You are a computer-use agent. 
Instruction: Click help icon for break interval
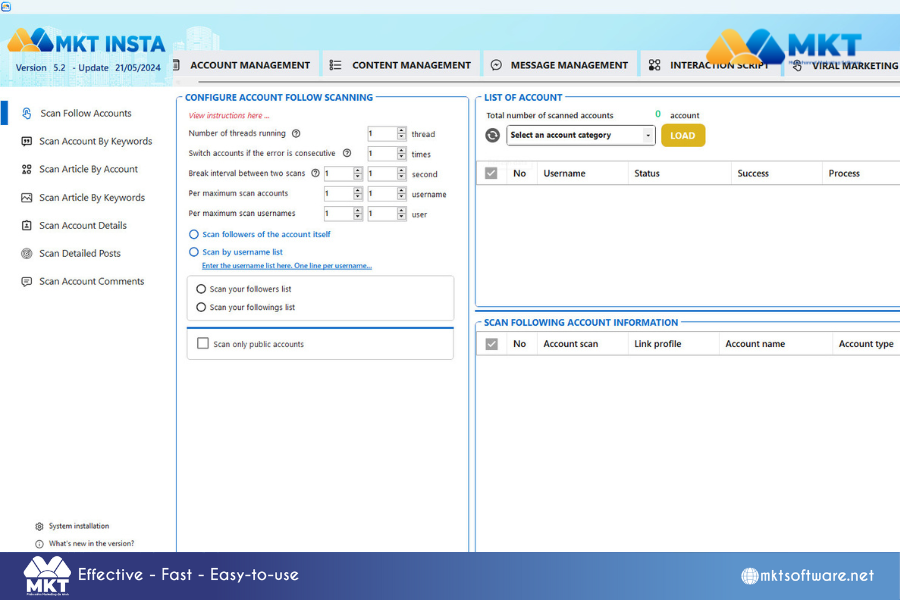(315, 173)
